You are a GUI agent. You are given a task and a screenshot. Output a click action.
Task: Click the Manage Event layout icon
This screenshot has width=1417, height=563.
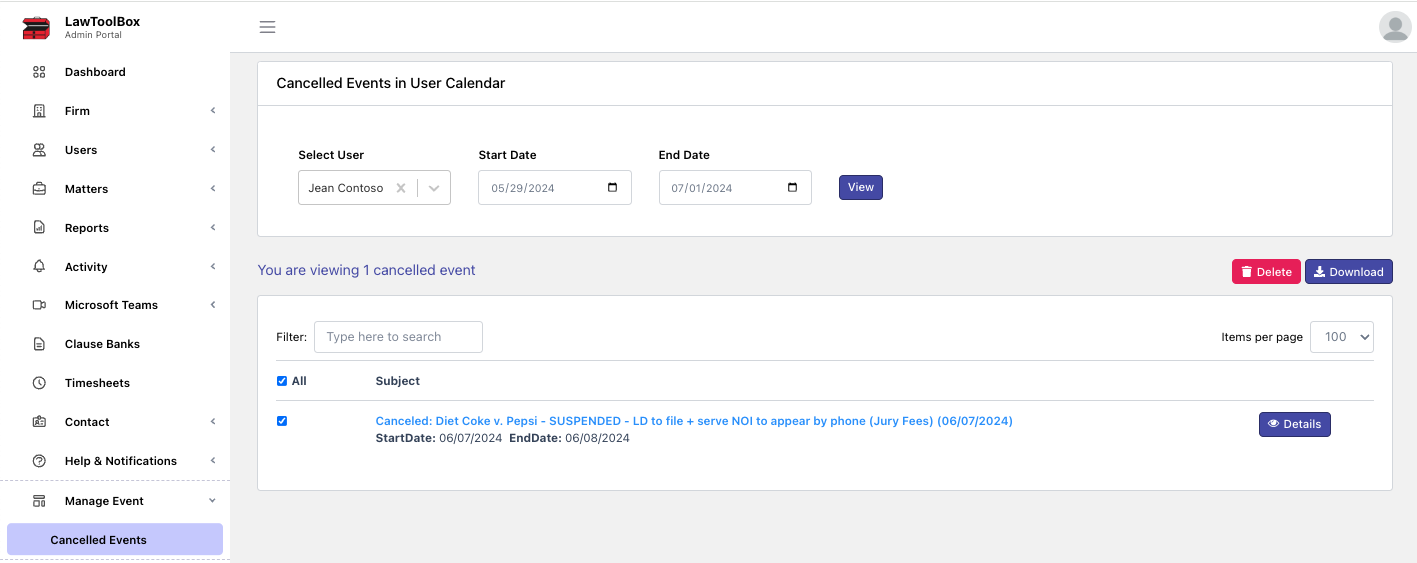pos(39,501)
